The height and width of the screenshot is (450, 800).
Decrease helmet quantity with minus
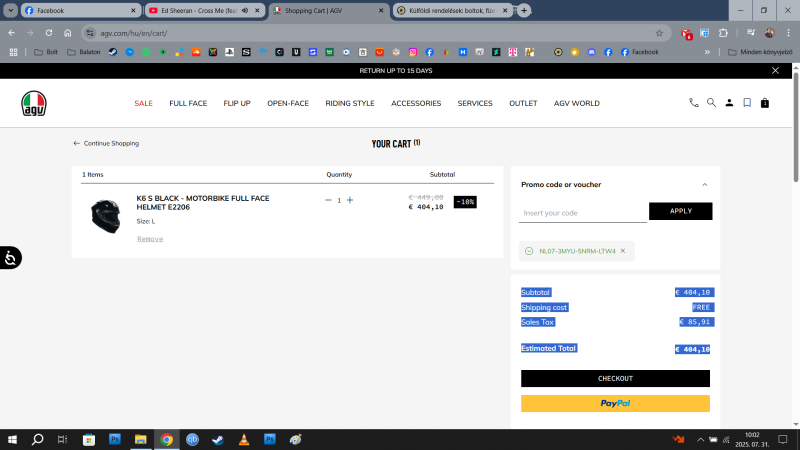click(x=328, y=200)
